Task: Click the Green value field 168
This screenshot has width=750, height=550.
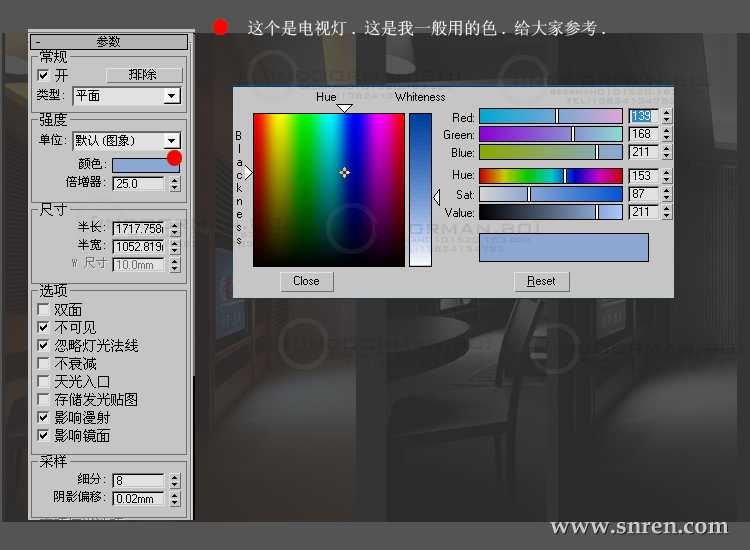Action: (x=643, y=134)
